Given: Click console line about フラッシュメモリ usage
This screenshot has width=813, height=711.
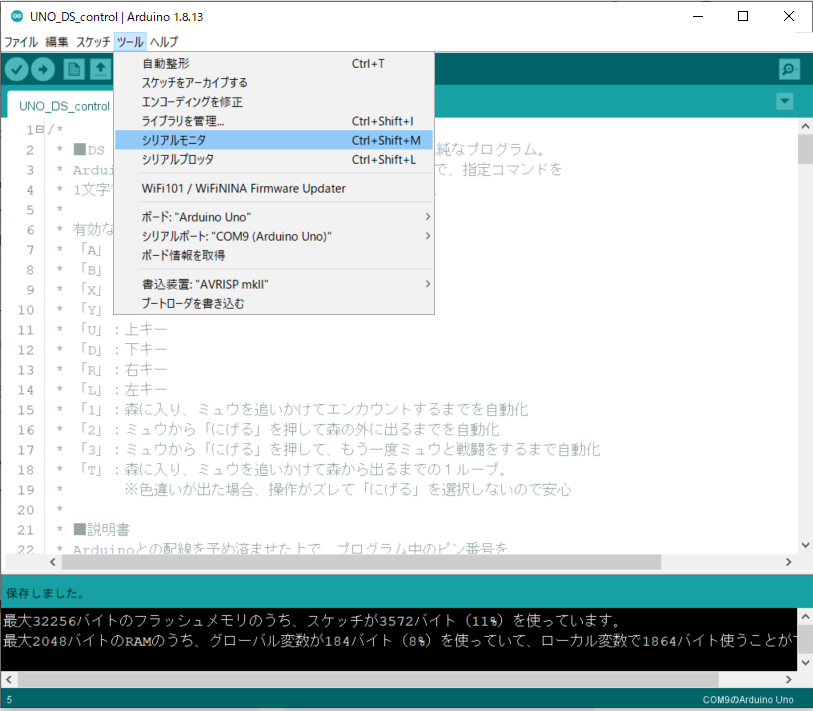Looking at the screenshot, I should [312, 621].
